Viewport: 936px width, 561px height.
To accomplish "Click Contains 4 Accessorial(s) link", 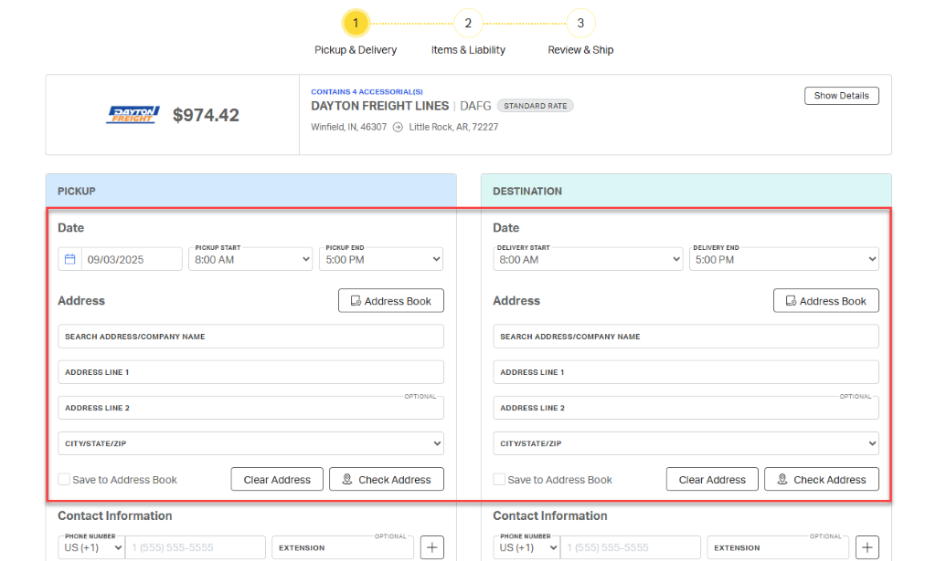I will click(x=367, y=92).
